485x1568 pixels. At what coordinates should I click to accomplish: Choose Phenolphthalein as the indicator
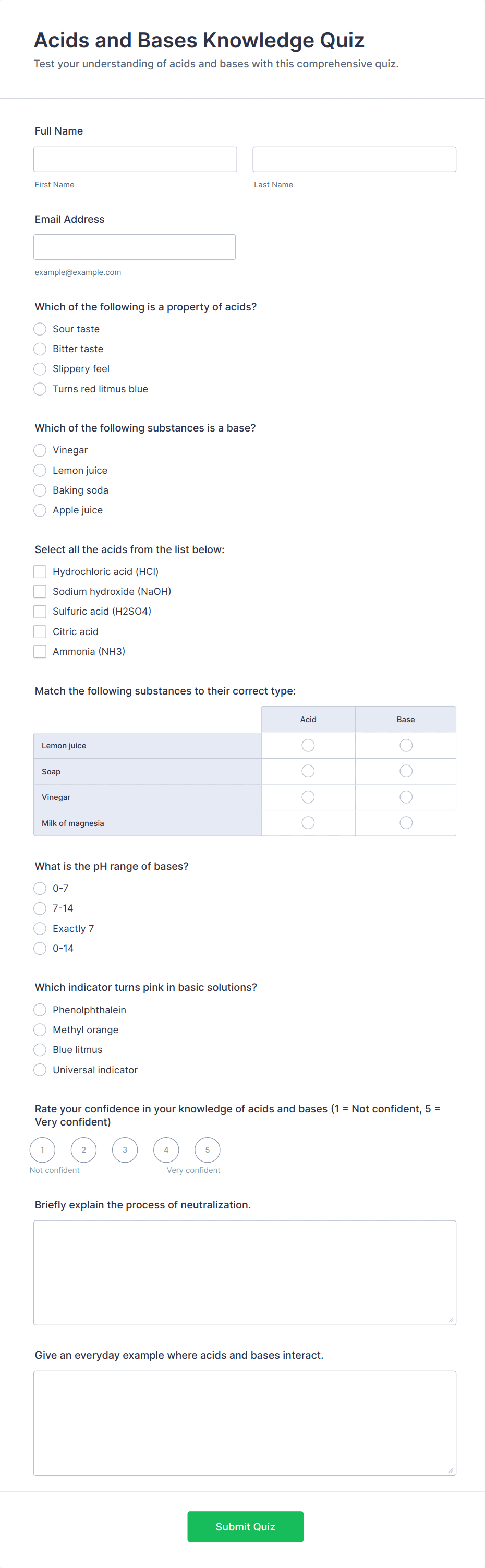click(40, 1010)
